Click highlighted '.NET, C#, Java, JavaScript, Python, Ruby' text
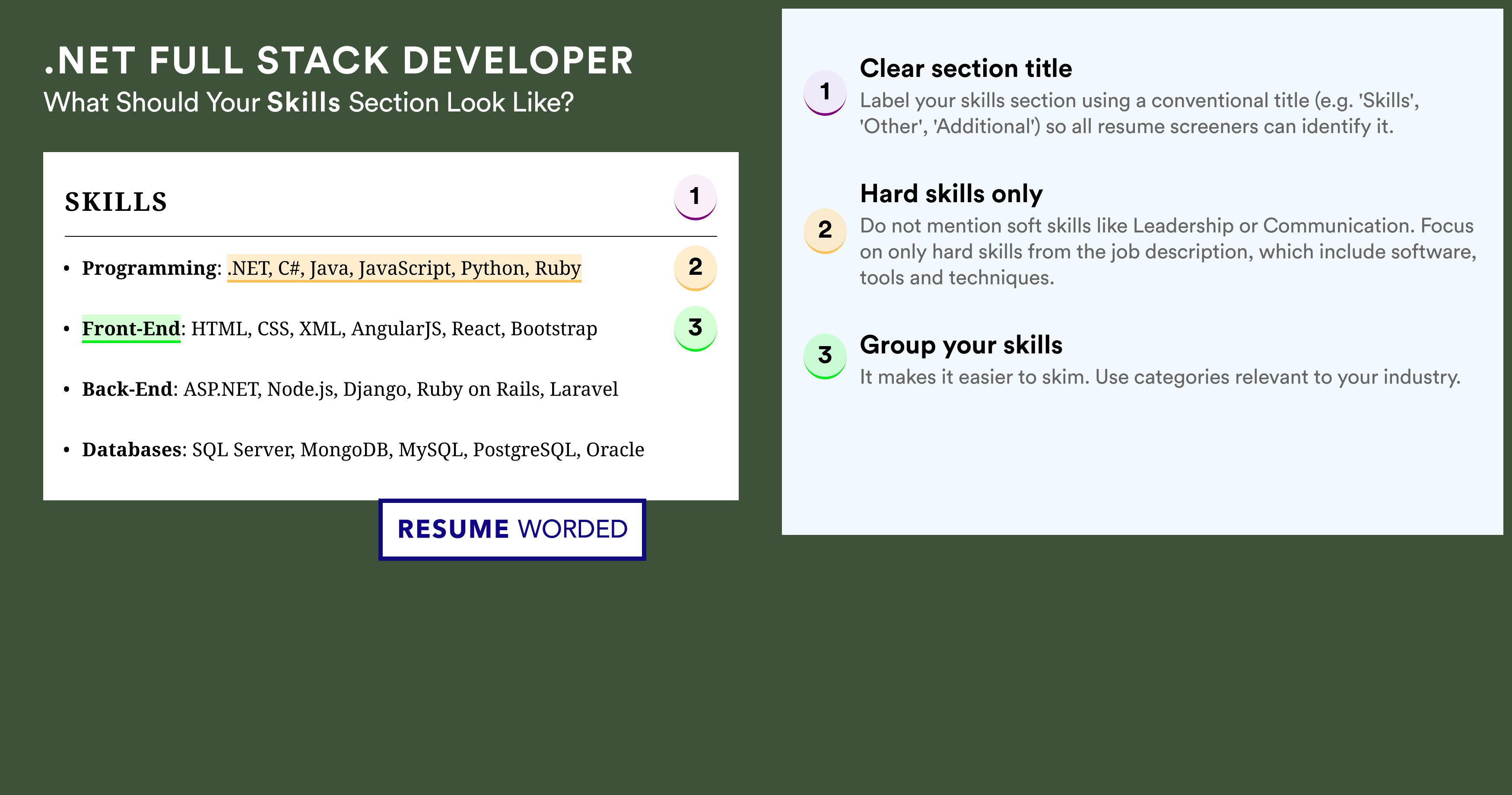Image resolution: width=1512 pixels, height=795 pixels. [404, 268]
